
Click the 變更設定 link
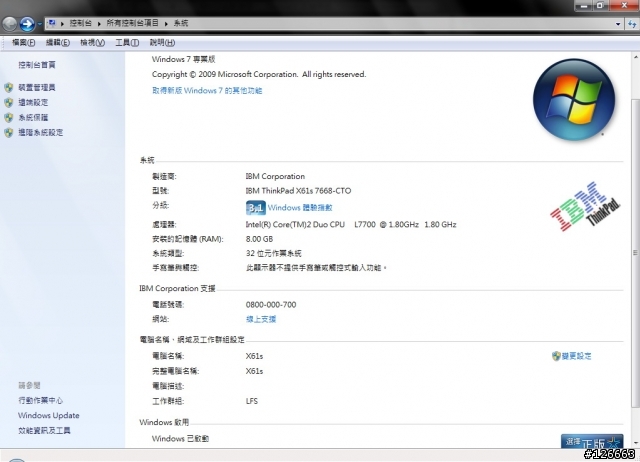[x=576, y=356]
